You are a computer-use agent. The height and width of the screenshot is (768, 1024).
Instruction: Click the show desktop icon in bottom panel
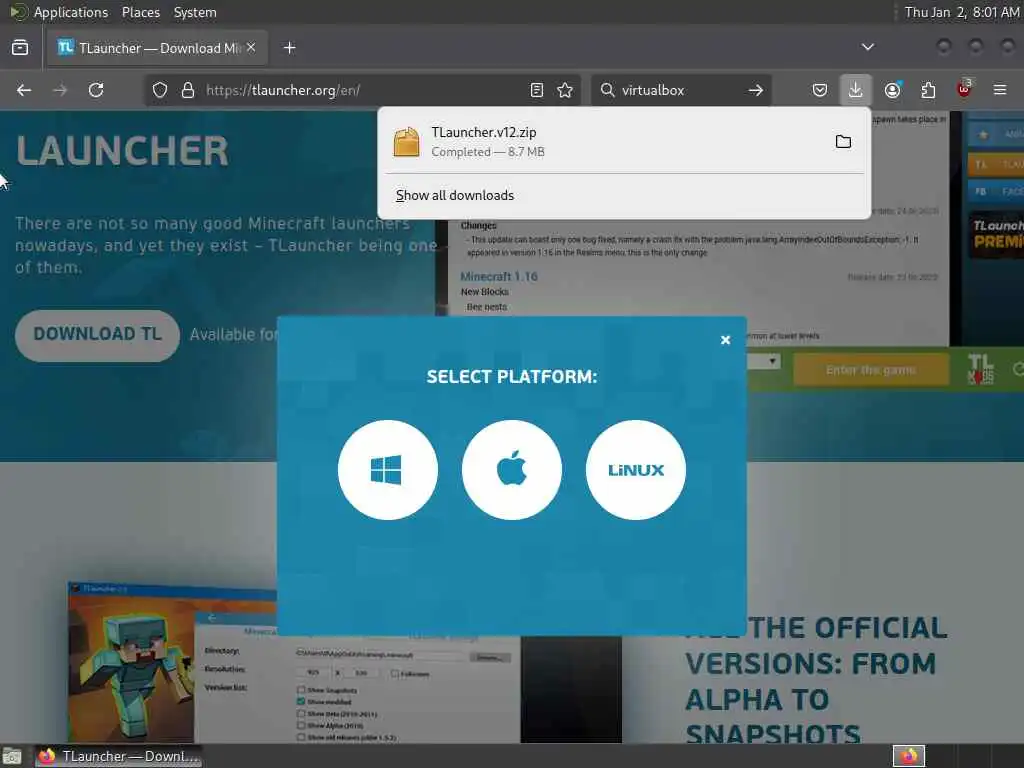(x=12, y=756)
